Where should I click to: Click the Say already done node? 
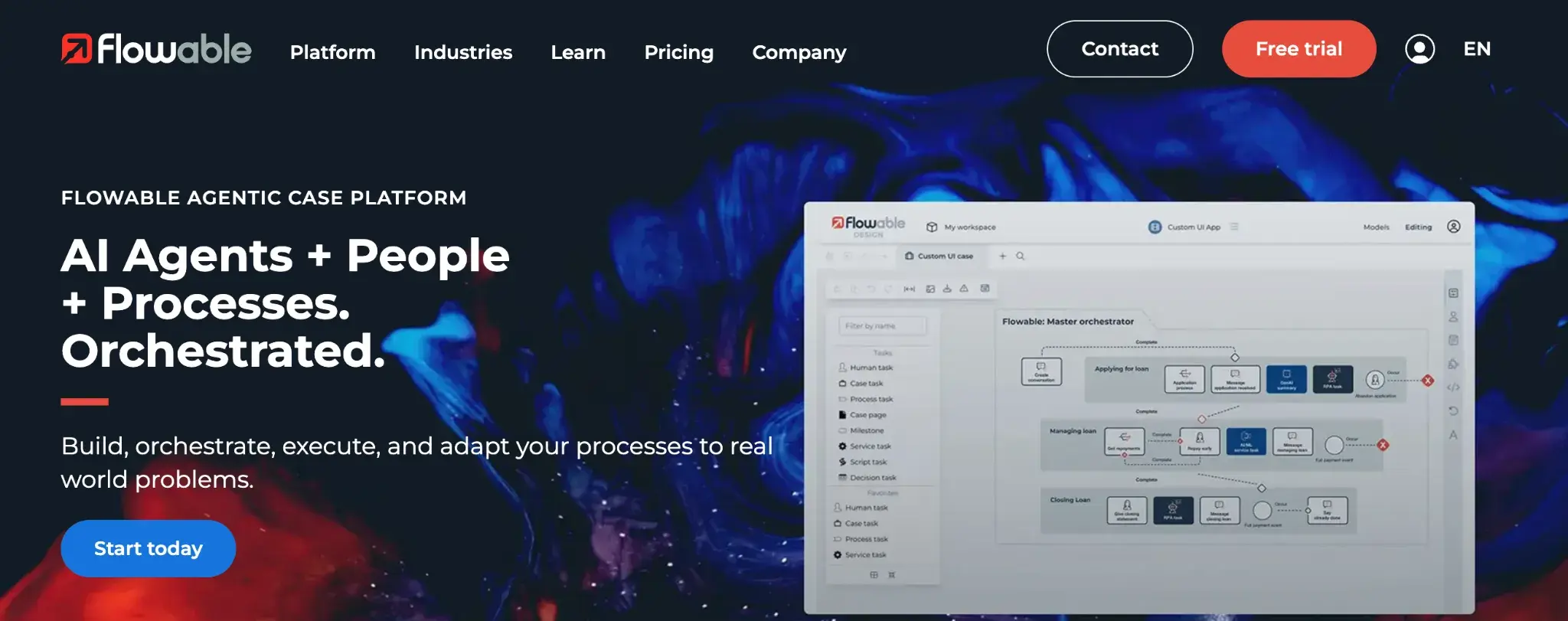(1327, 511)
